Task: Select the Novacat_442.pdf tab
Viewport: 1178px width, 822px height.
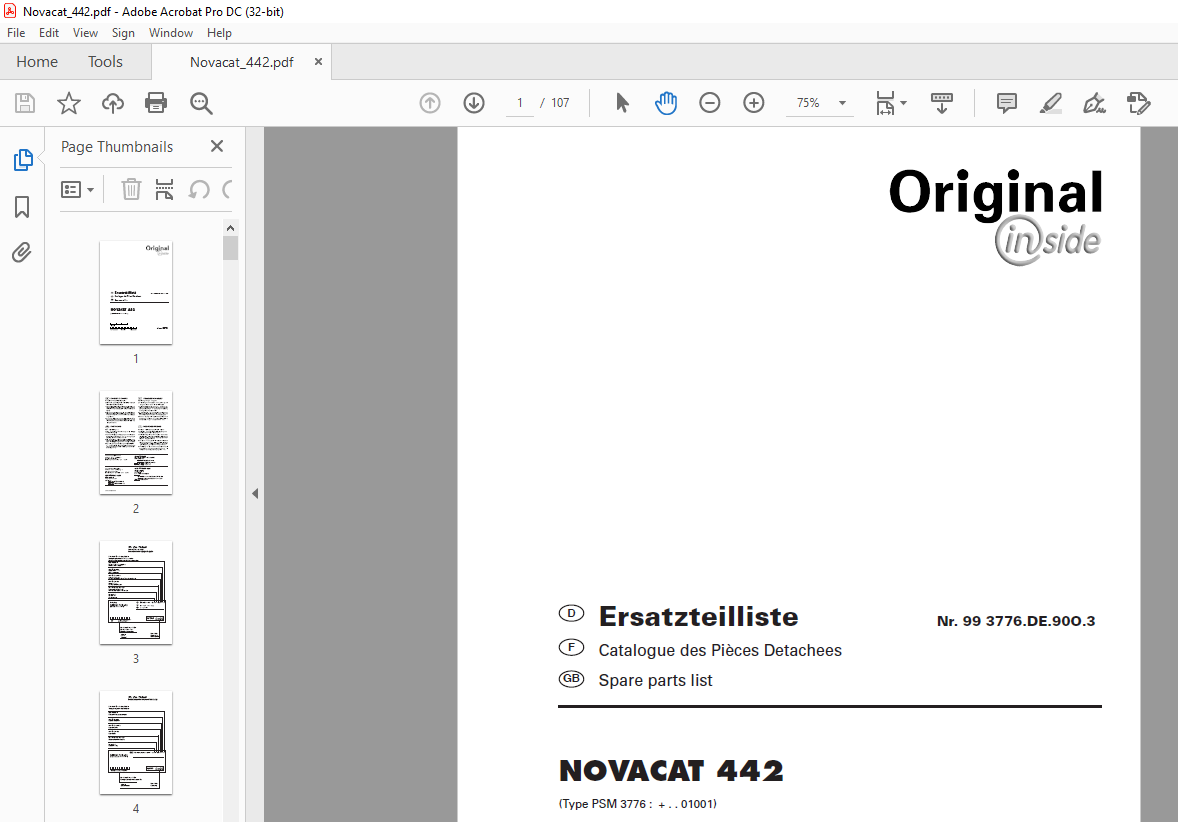Action: pos(241,62)
